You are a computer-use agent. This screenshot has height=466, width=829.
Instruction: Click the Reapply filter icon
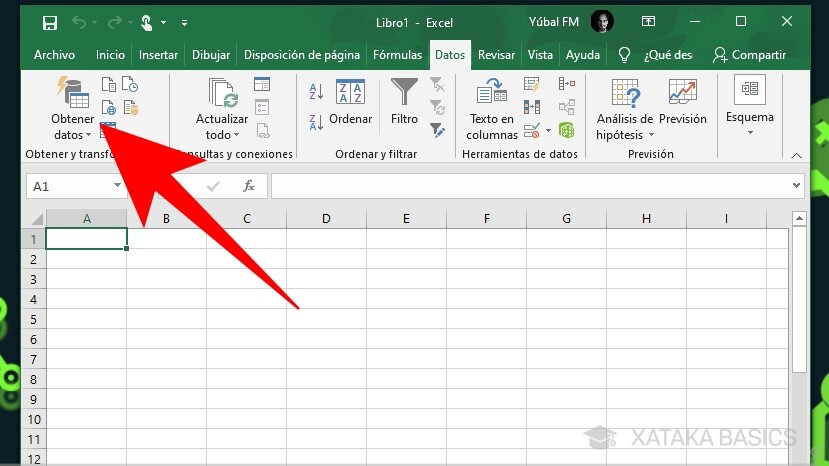pyautogui.click(x=437, y=108)
